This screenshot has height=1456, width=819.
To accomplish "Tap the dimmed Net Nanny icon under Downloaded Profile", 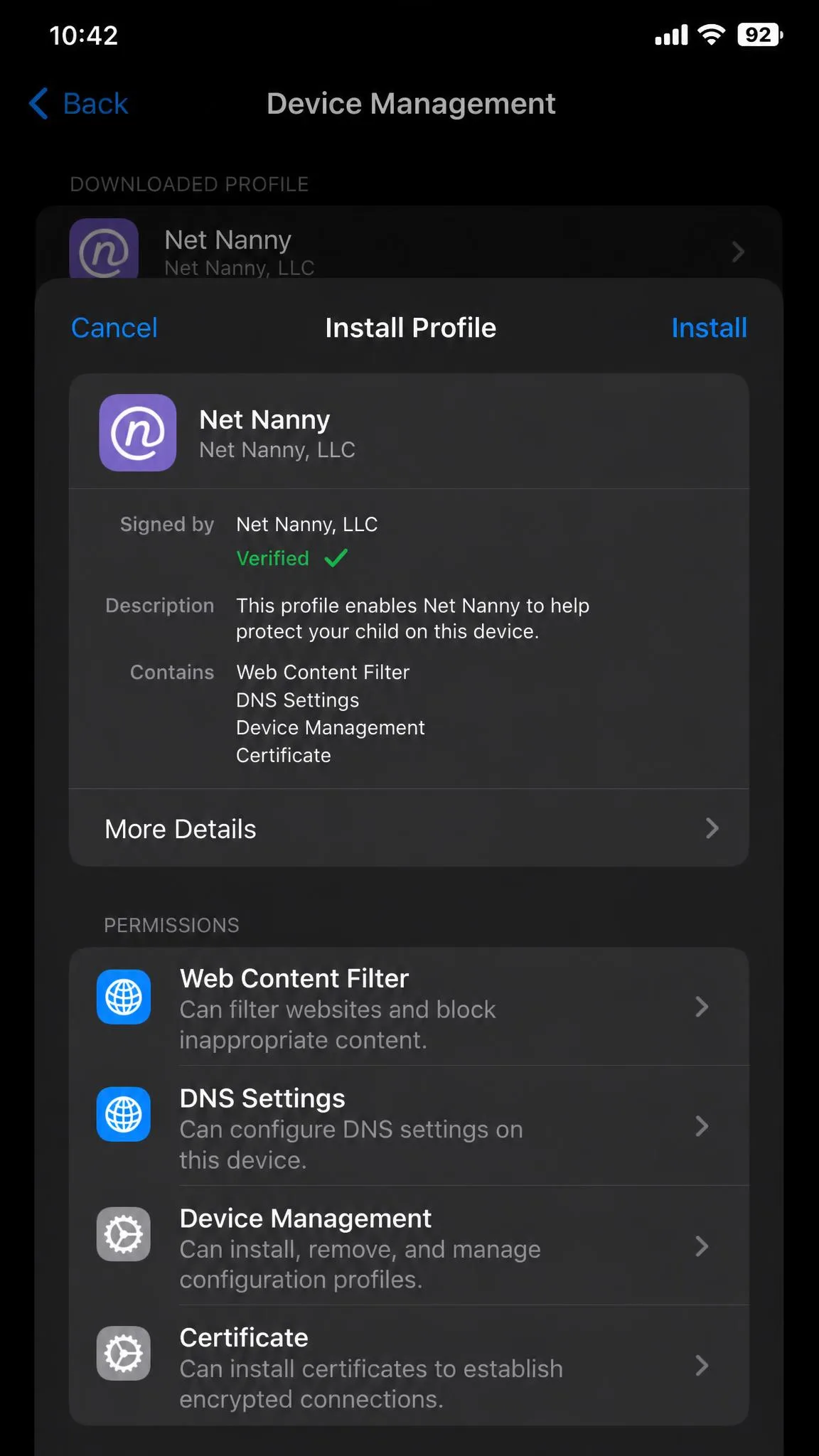I will coord(104,249).
